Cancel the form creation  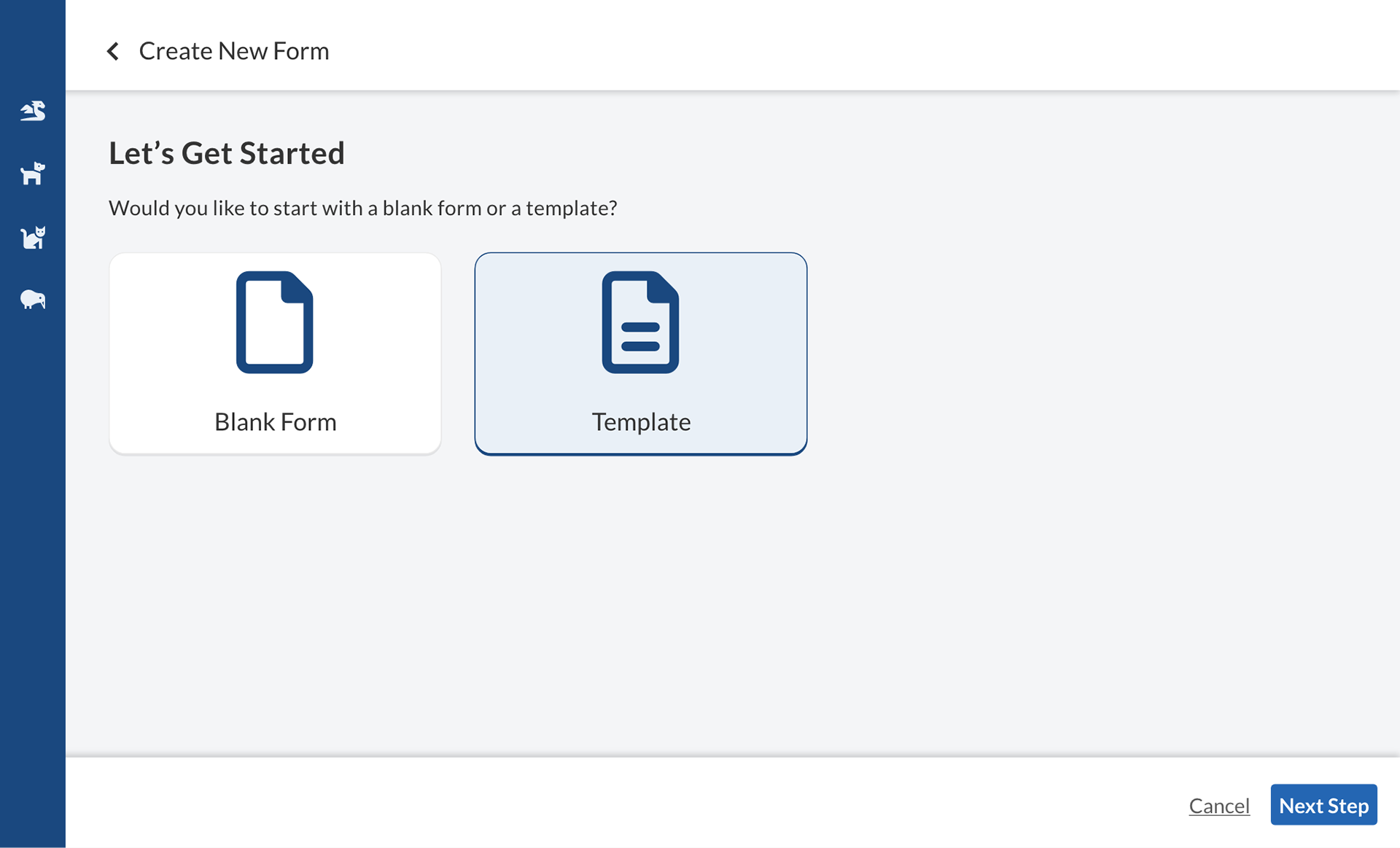1219,805
